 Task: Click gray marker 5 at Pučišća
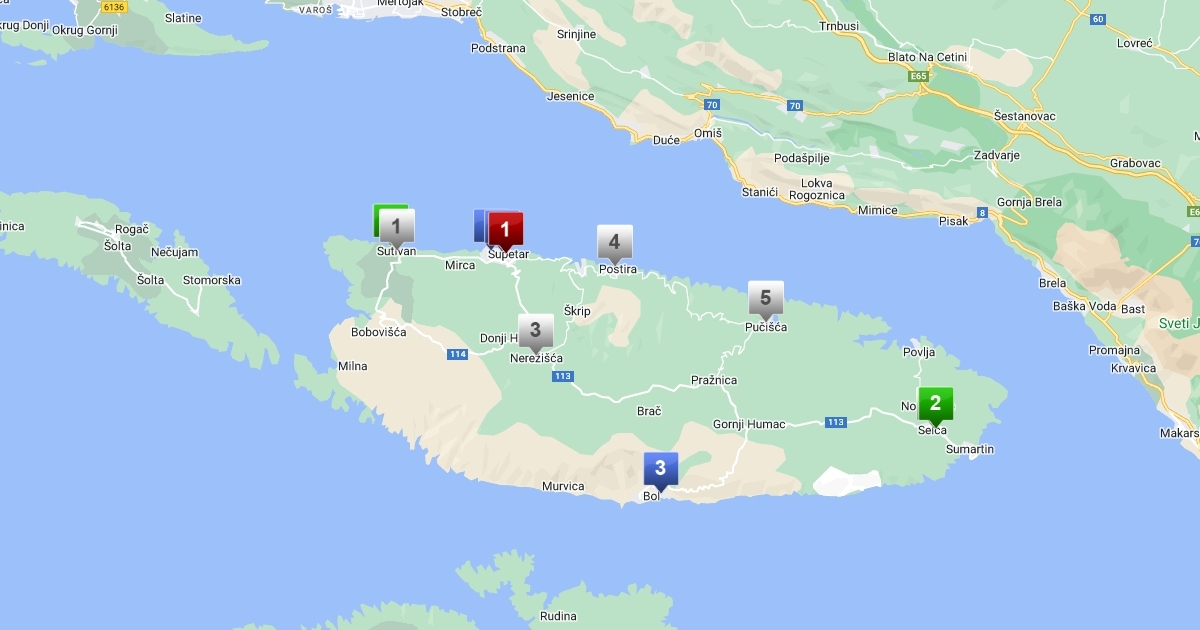pyautogui.click(x=765, y=298)
